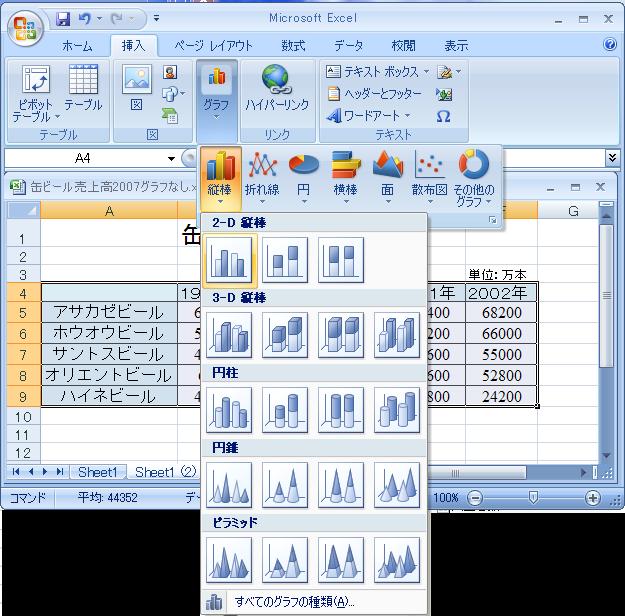Open Excel help question mark
Viewport: 625px width, 616px height.
tap(609, 44)
